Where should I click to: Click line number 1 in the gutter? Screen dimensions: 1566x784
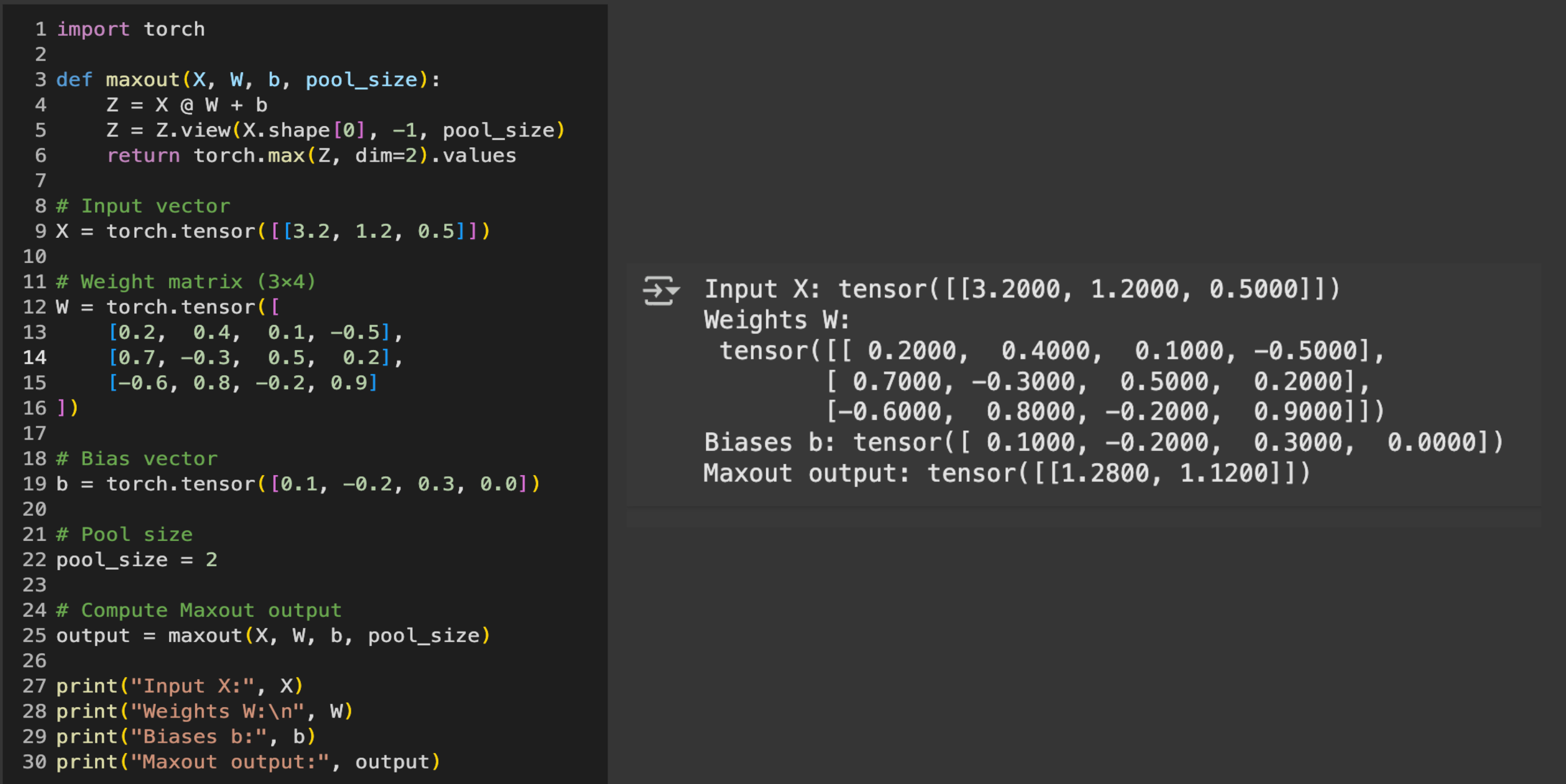click(40, 29)
